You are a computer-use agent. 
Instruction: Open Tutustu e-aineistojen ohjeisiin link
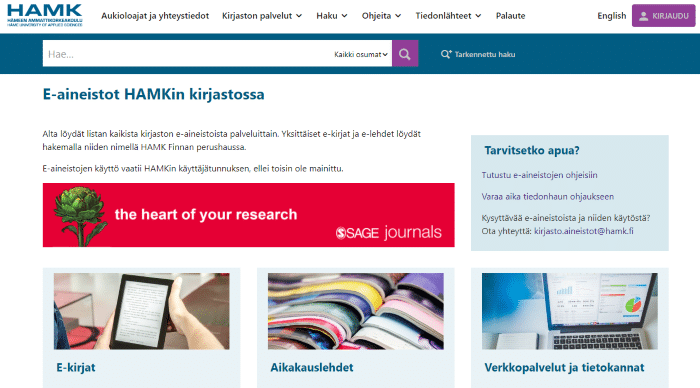tap(539, 175)
